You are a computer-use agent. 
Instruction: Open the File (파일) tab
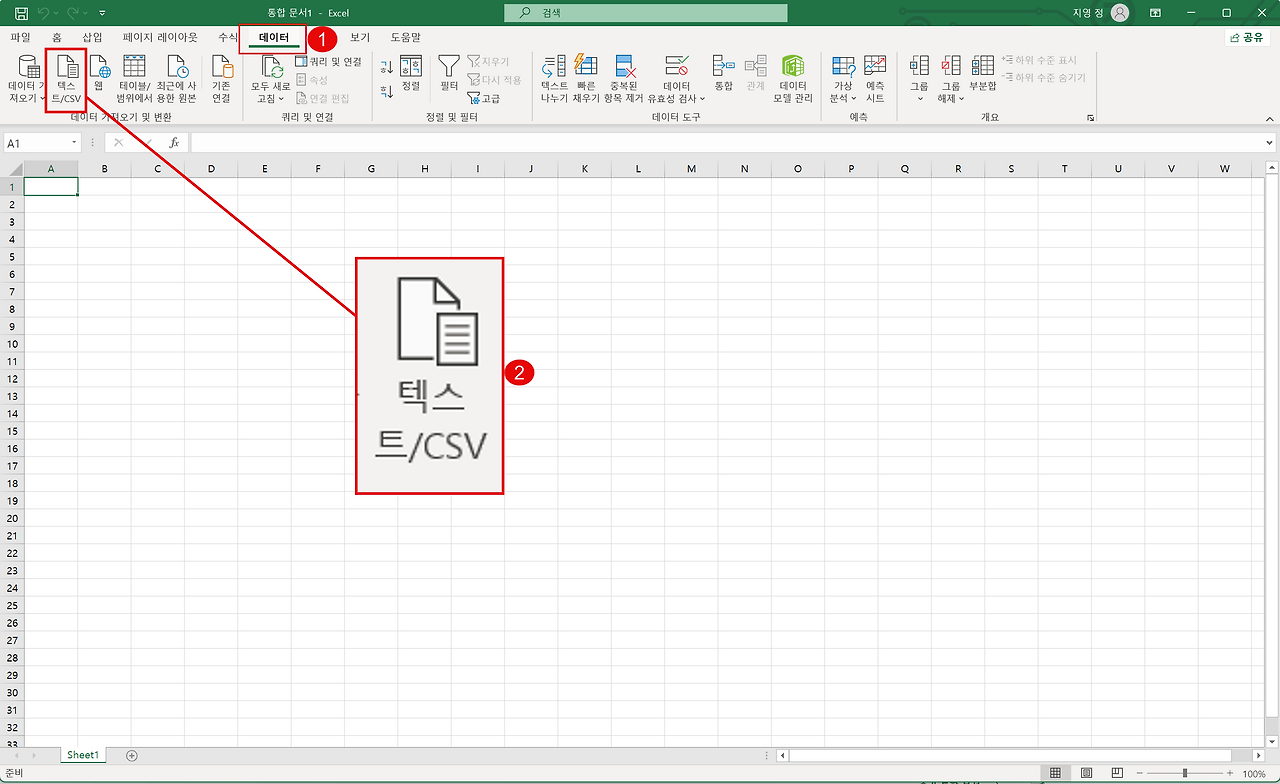[x=20, y=37]
